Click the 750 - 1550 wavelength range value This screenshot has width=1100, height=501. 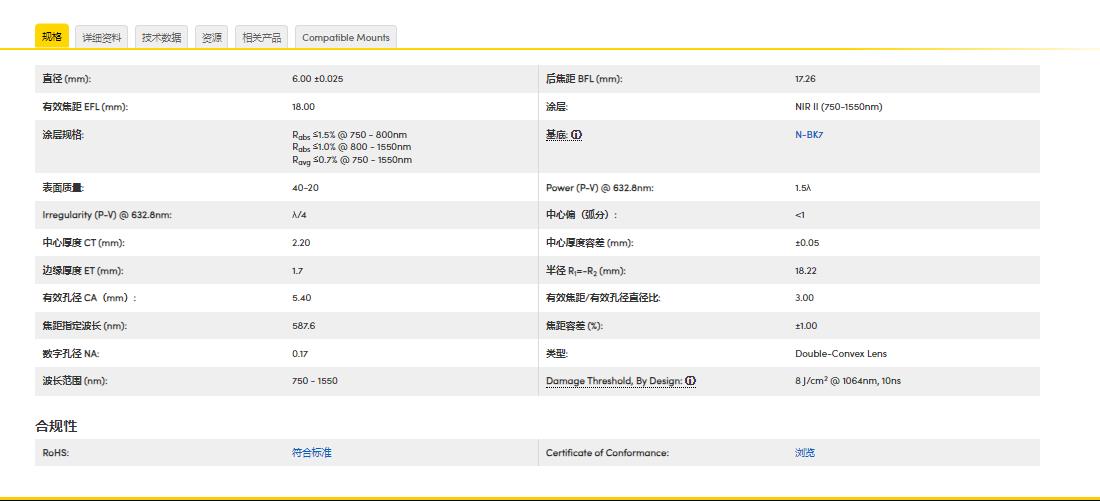(x=314, y=381)
